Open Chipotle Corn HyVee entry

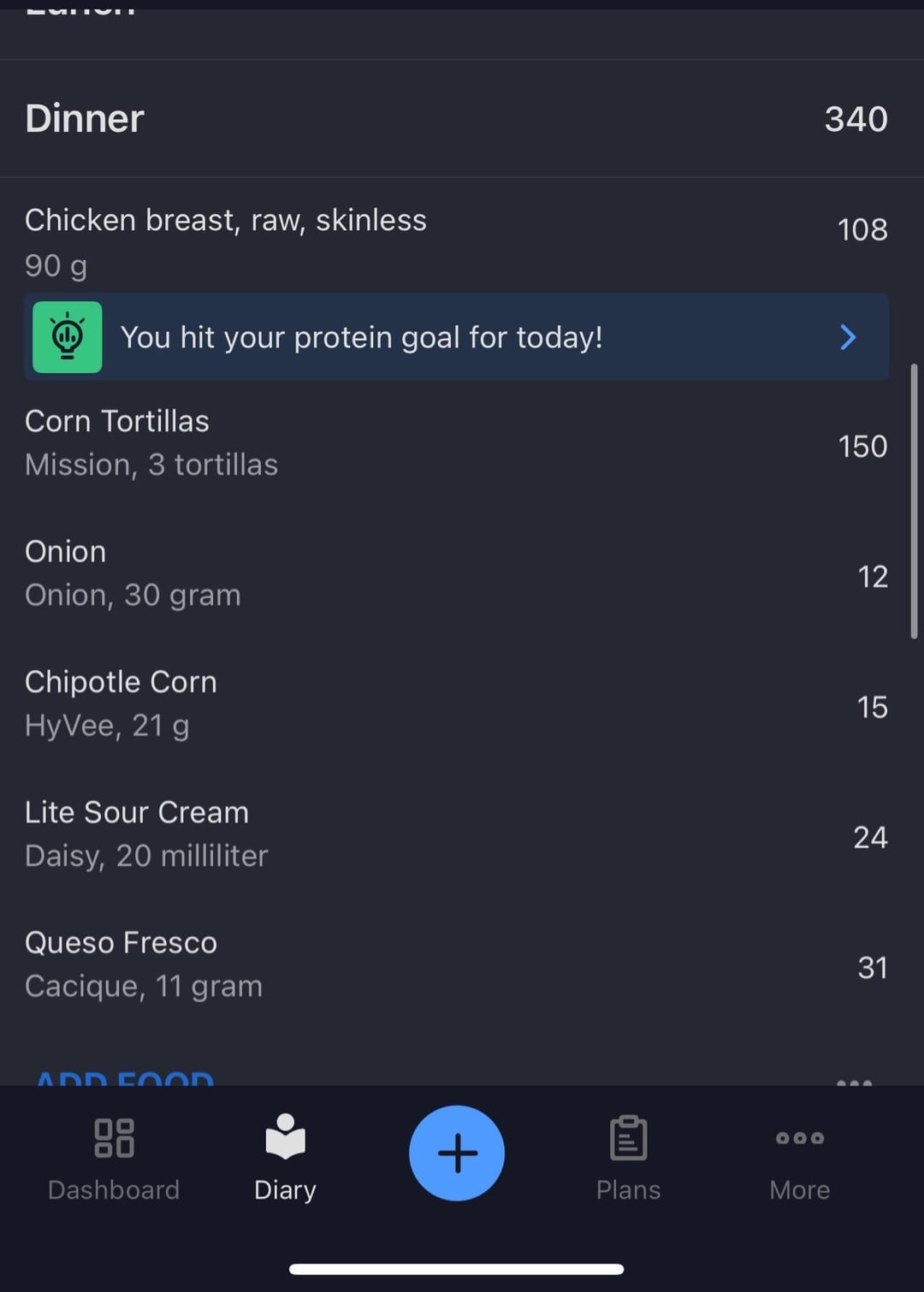point(457,703)
